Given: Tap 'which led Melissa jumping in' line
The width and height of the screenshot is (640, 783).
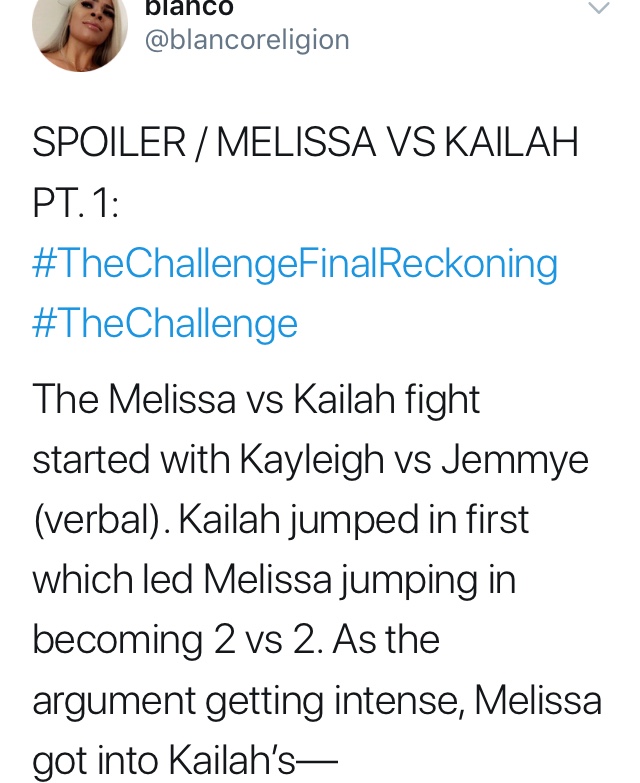Looking at the screenshot, I should tap(274, 580).
